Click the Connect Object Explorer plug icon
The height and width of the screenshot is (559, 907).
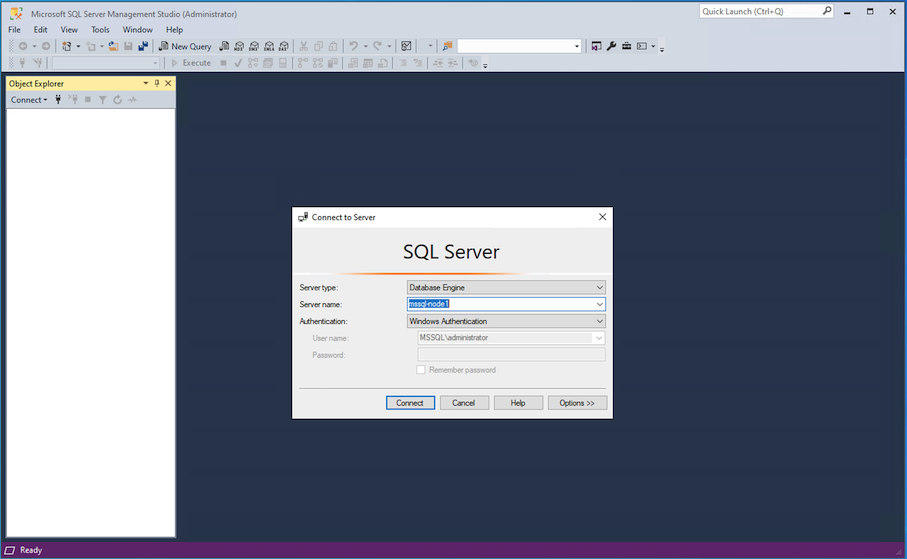click(58, 100)
